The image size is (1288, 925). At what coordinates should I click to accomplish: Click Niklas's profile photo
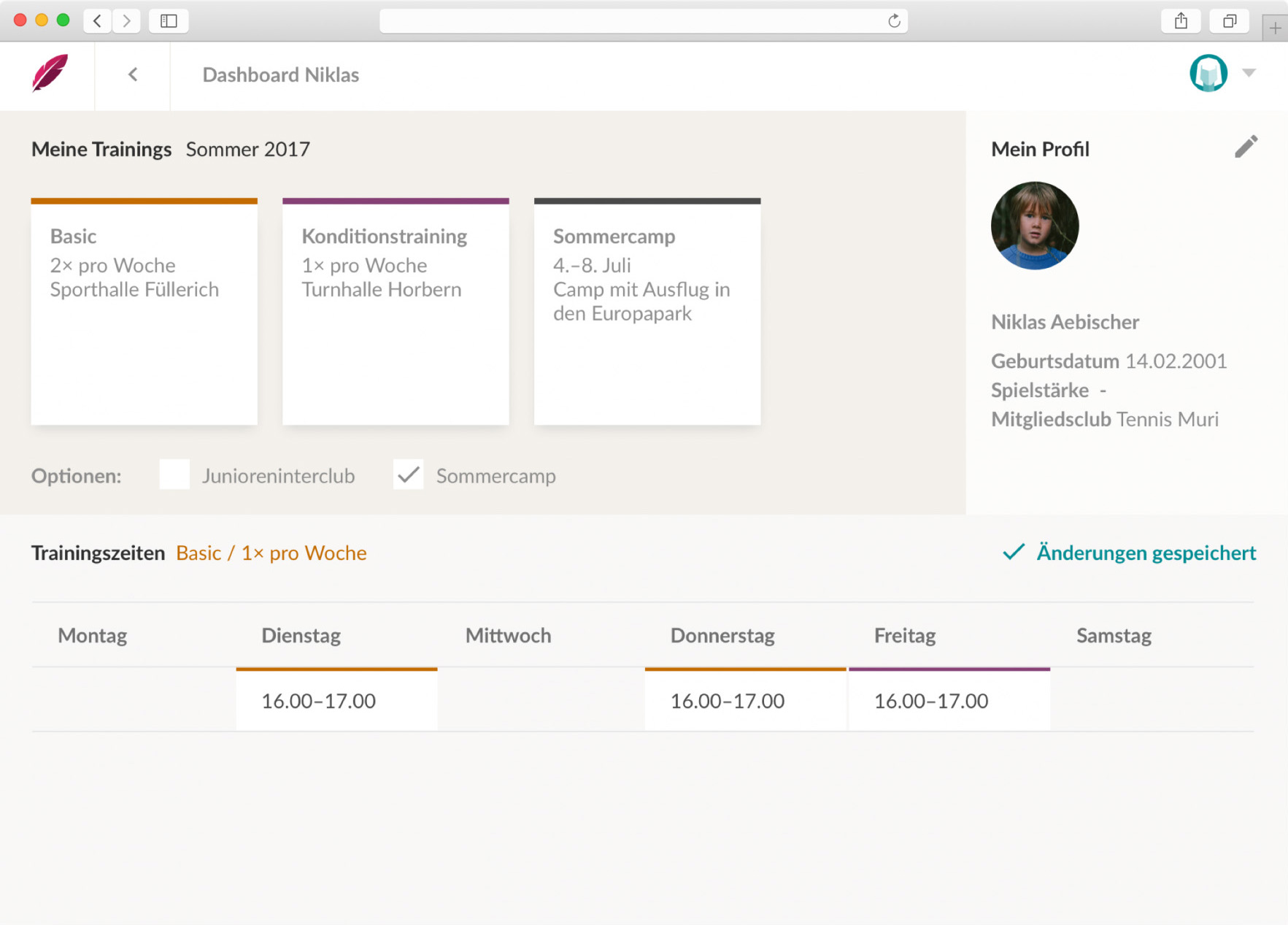point(1034,226)
